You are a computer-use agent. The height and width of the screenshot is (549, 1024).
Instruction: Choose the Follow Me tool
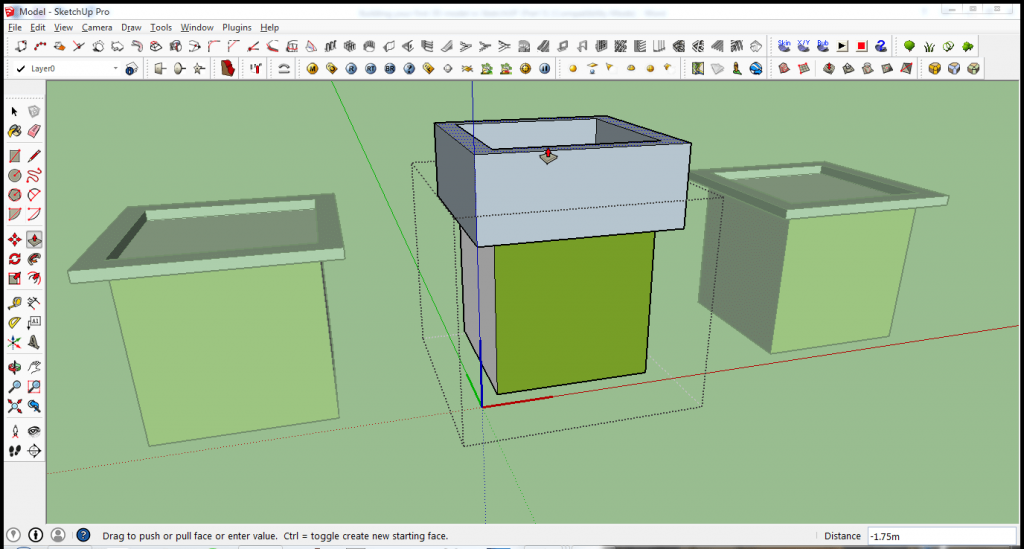pyautogui.click(x=34, y=259)
